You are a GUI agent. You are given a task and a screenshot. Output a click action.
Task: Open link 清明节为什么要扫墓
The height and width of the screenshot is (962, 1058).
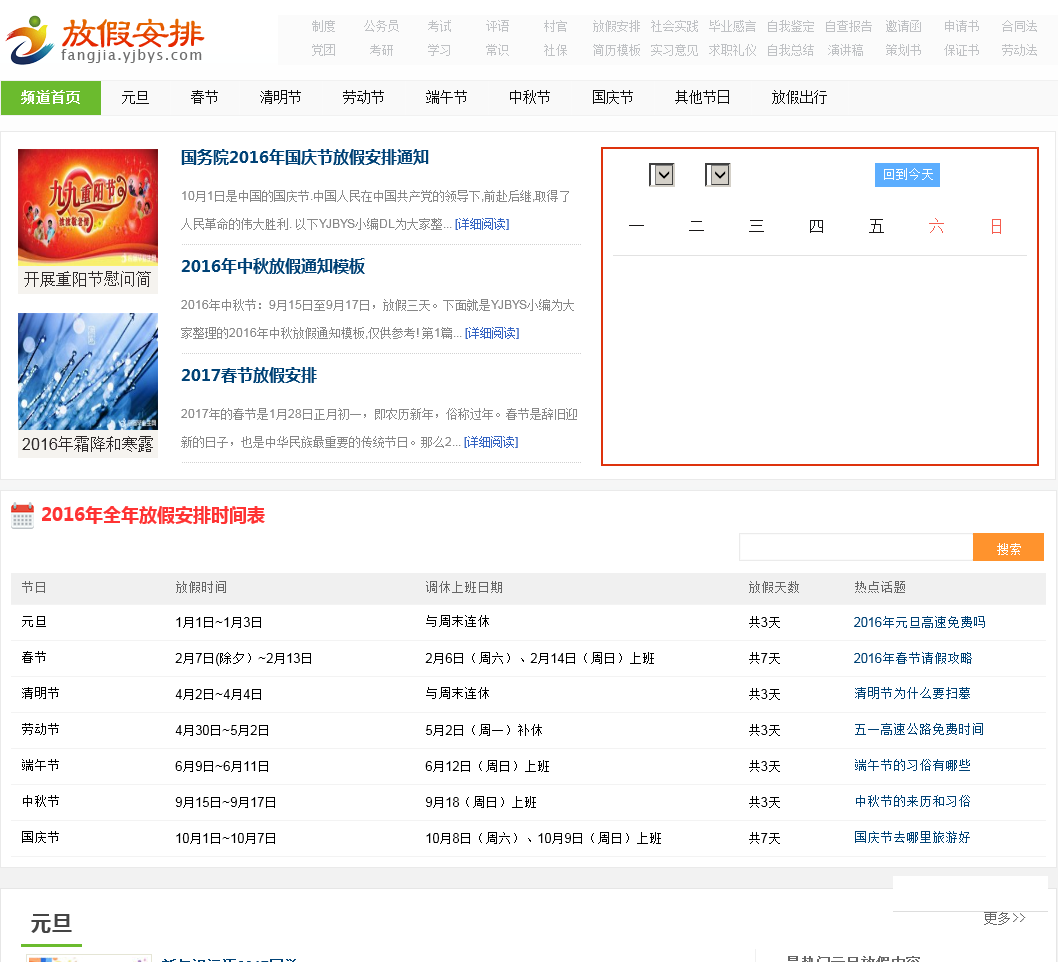[912, 694]
